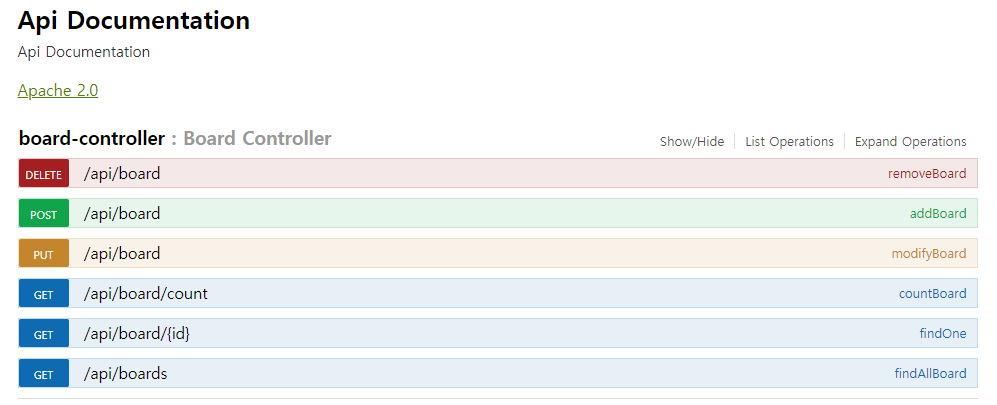Click the removeBoard operation name
The width and height of the screenshot is (997, 405).
tap(927, 174)
